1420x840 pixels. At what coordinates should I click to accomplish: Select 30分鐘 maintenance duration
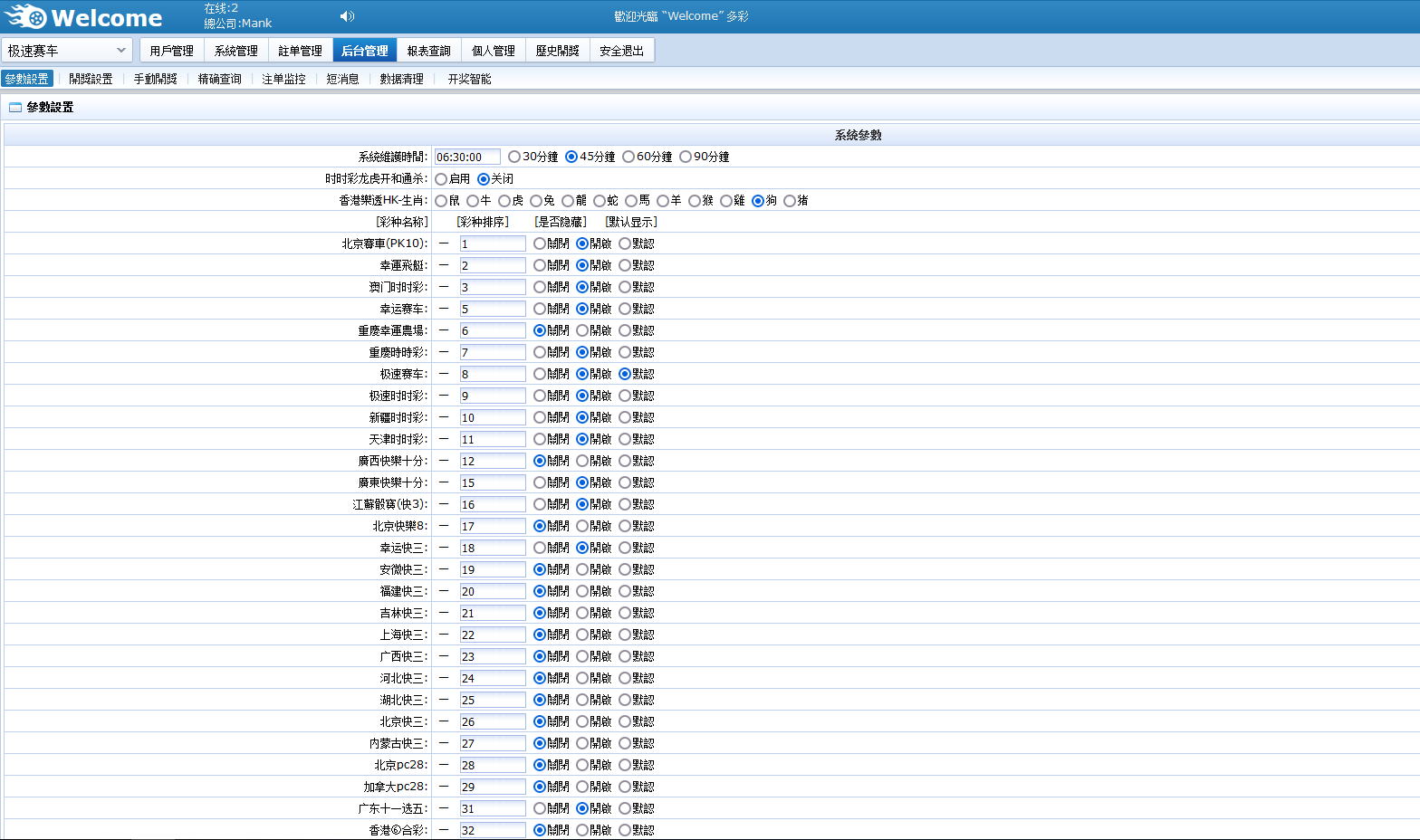(514, 157)
